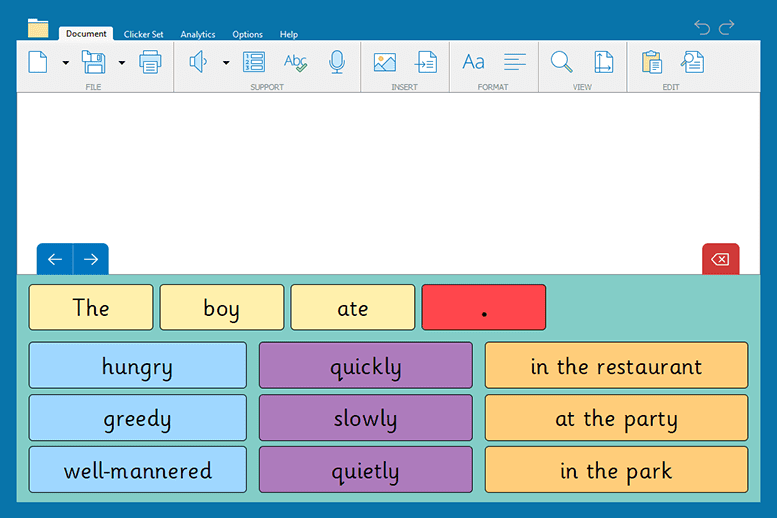Open the Help tab

click(x=288, y=34)
